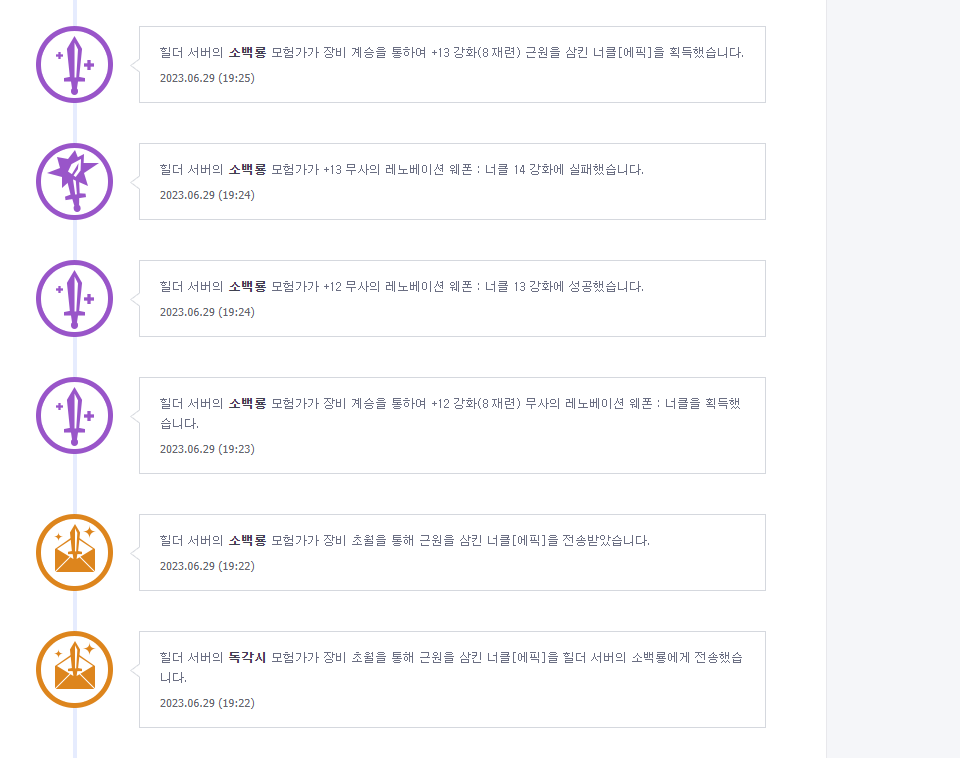Click the sword icon for 13강화 성공 entry
This screenshot has height=758, width=970.
coord(74,298)
